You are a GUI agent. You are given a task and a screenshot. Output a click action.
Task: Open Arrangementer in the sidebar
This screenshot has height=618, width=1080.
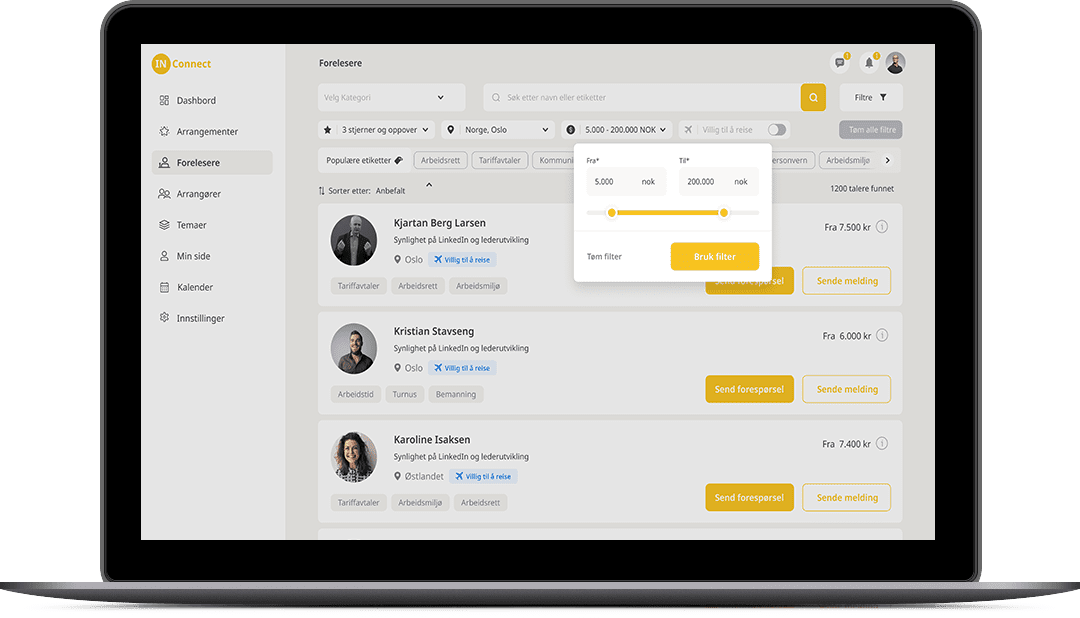(207, 131)
